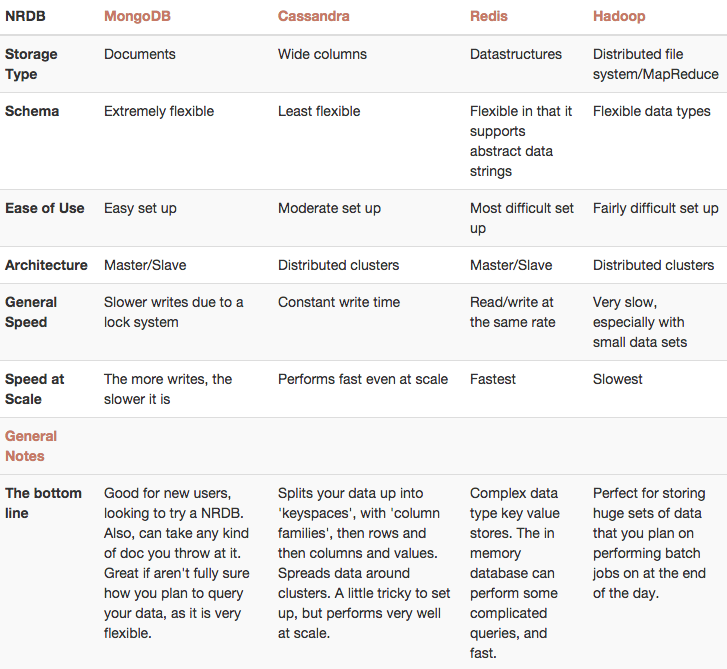Click the Schema row label
This screenshot has width=727, height=669.
pos(32,111)
